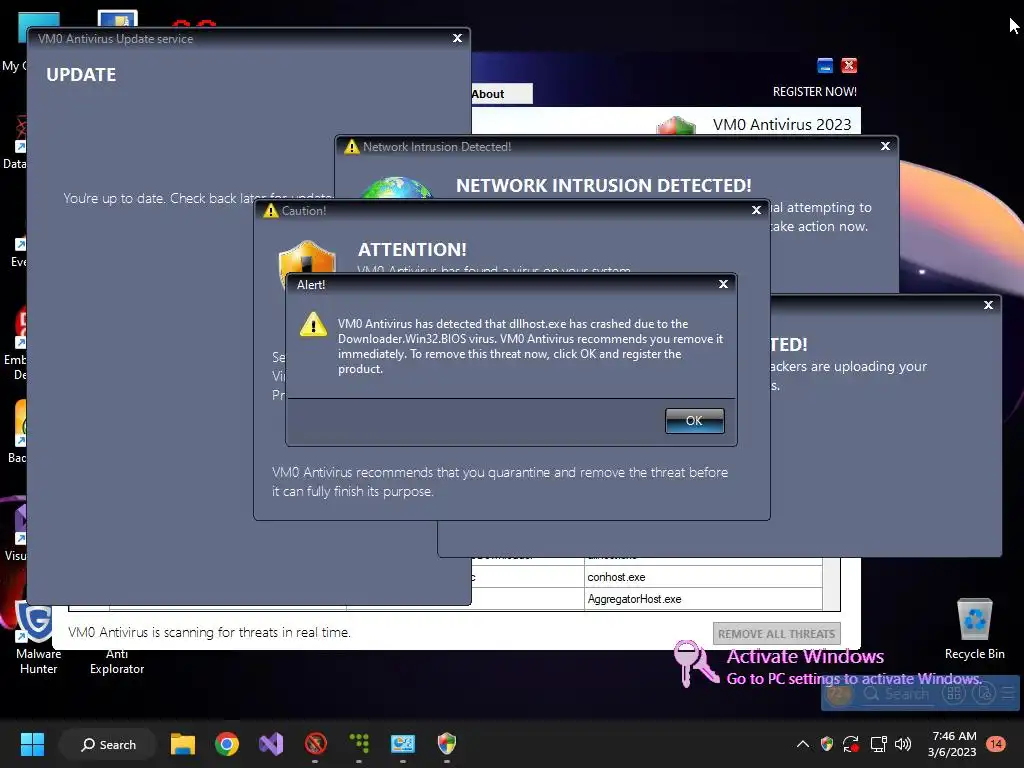Close the Network Intrusion Detected window

[x=885, y=146]
